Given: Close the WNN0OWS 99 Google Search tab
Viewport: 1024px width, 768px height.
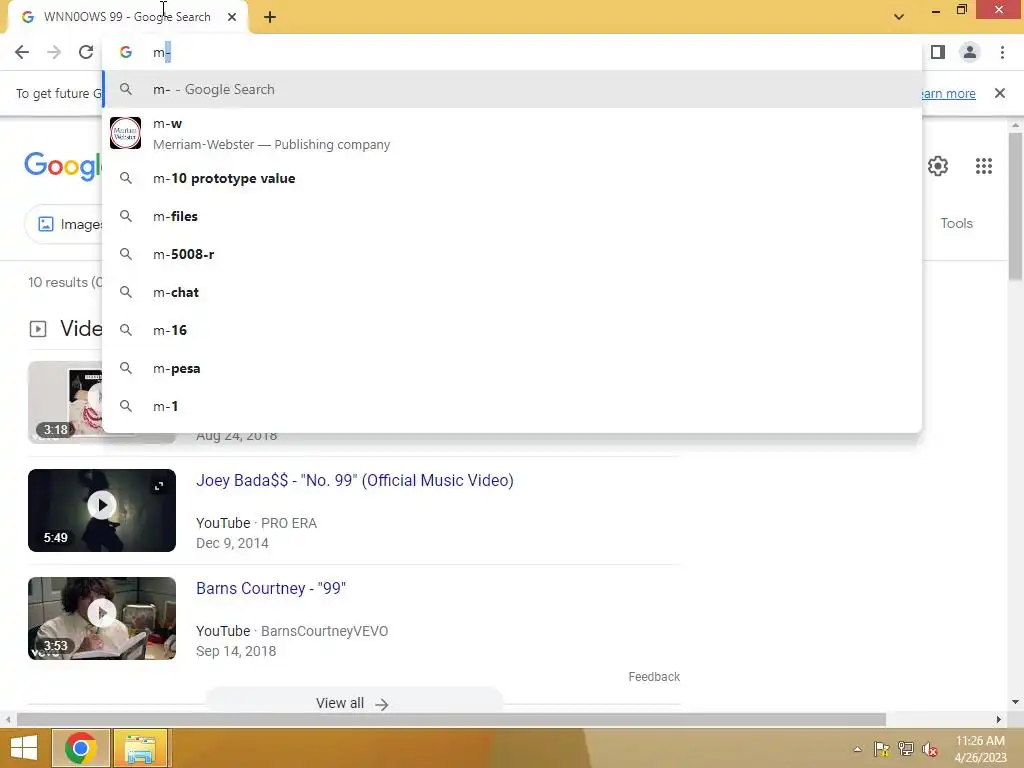Looking at the screenshot, I should pos(232,17).
